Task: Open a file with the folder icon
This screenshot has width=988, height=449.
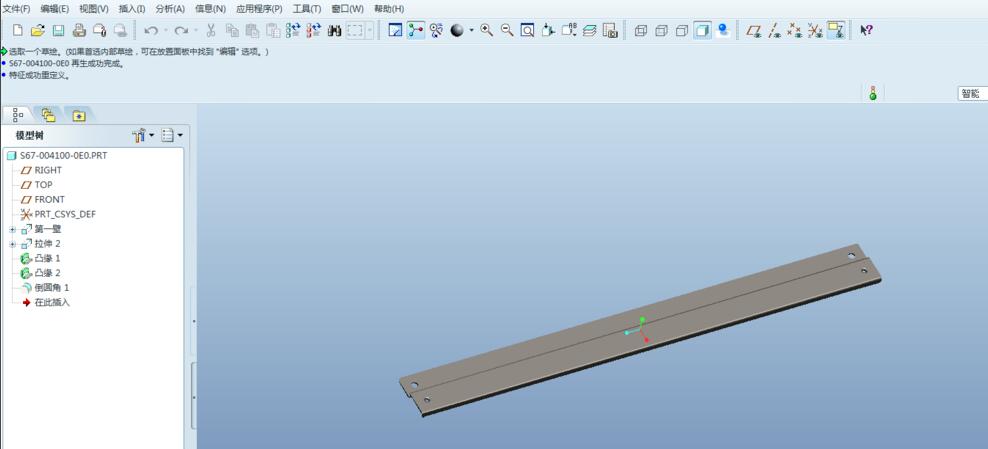Action: tap(38, 30)
